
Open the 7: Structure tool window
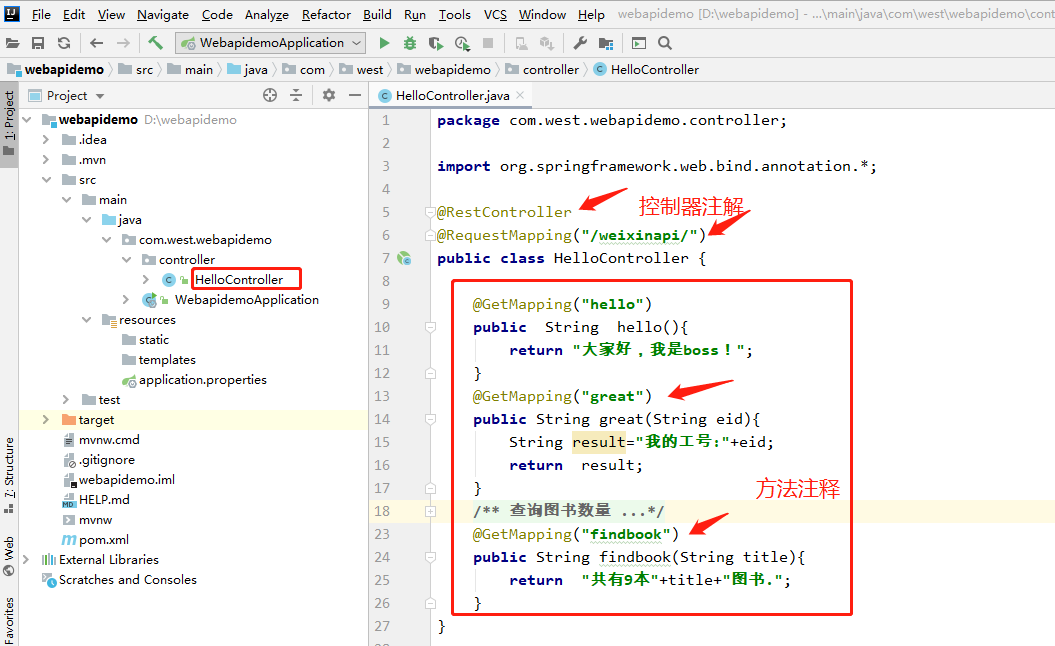point(9,475)
